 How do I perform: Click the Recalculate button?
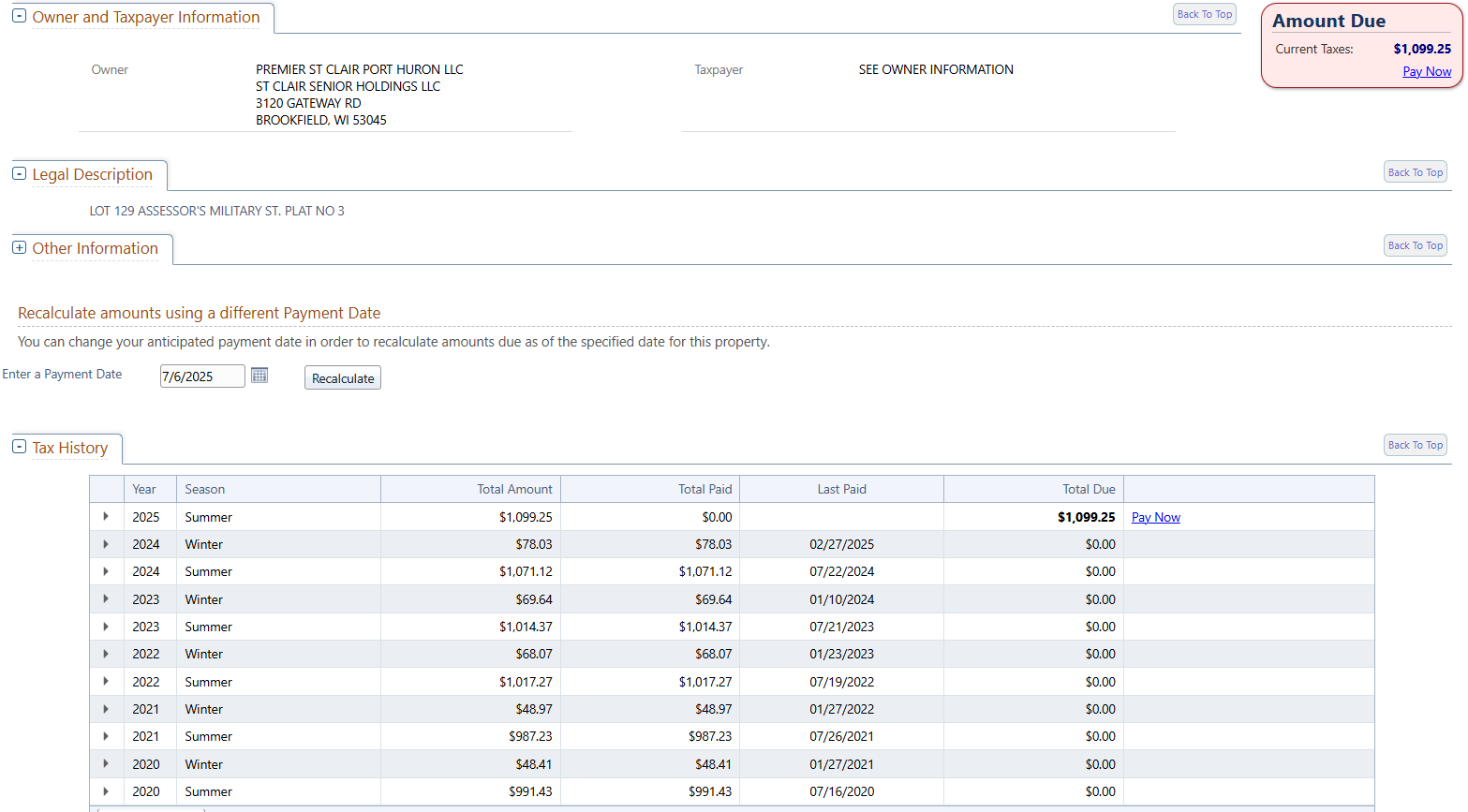click(343, 377)
